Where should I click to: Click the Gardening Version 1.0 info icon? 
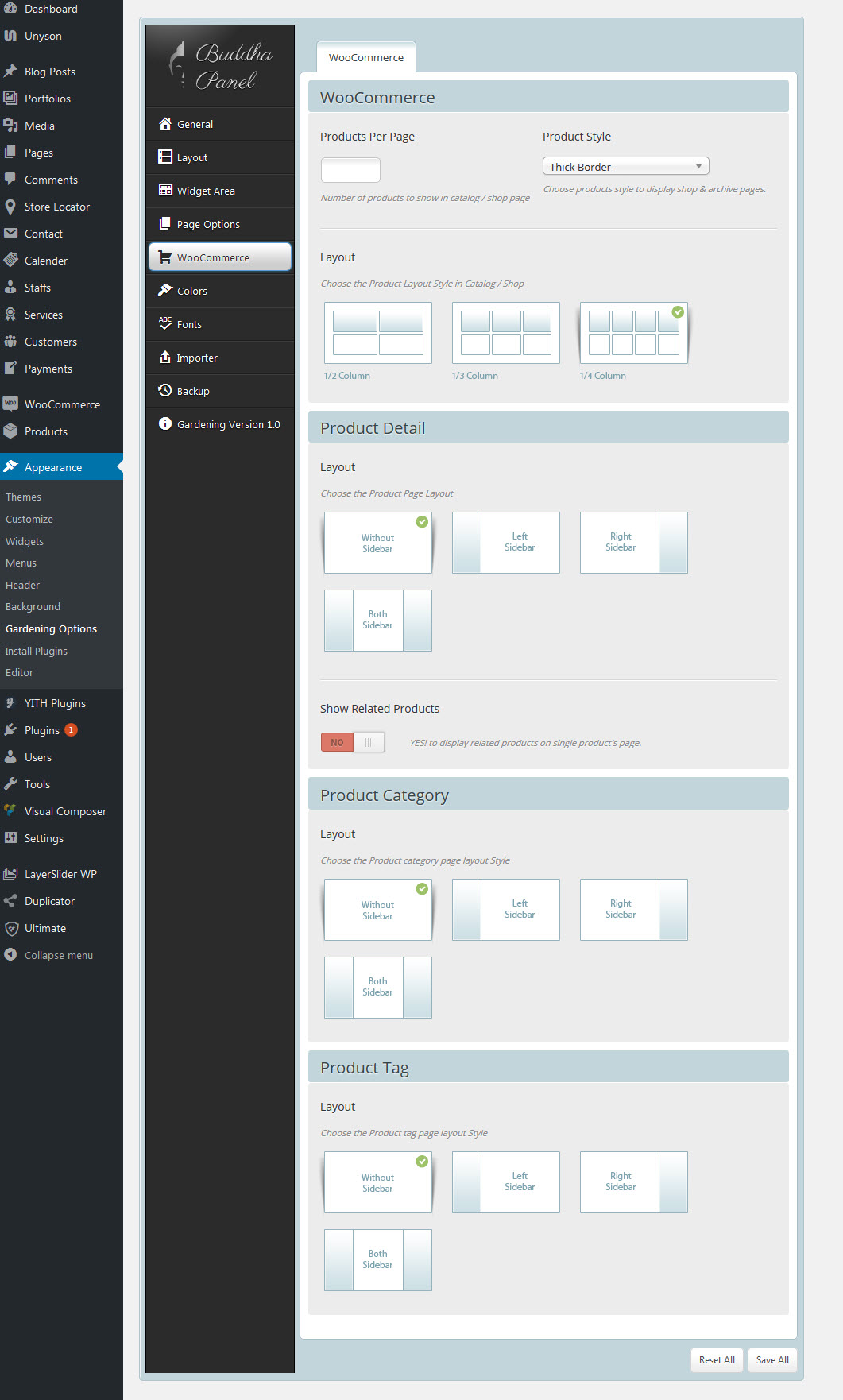(x=165, y=423)
